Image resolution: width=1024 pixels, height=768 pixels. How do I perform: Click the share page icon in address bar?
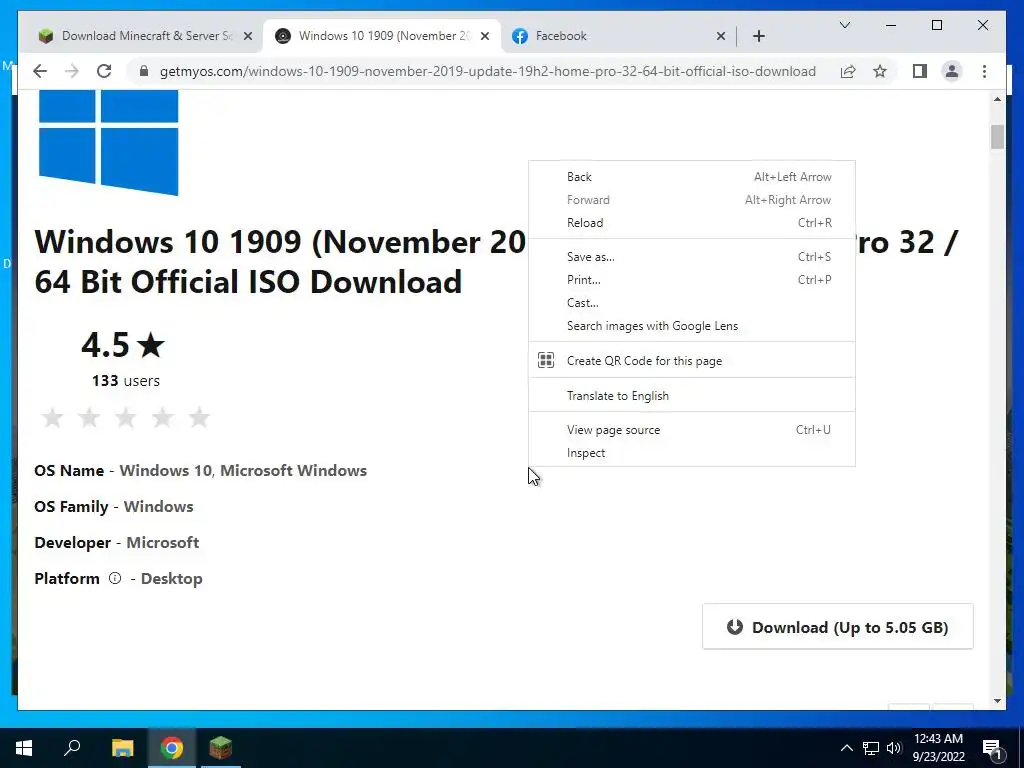pyautogui.click(x=848, y=71)
